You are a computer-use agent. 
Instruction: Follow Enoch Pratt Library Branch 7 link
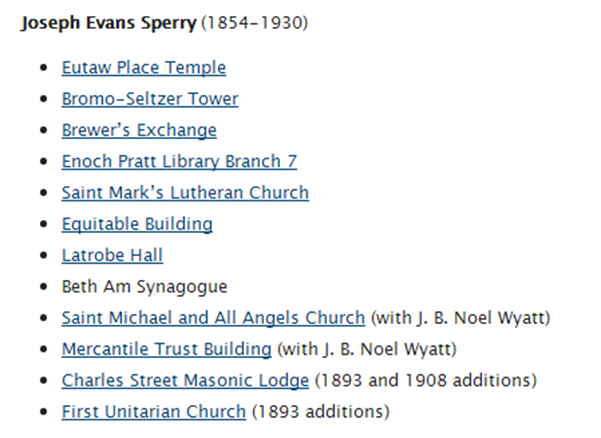point(179,161)
